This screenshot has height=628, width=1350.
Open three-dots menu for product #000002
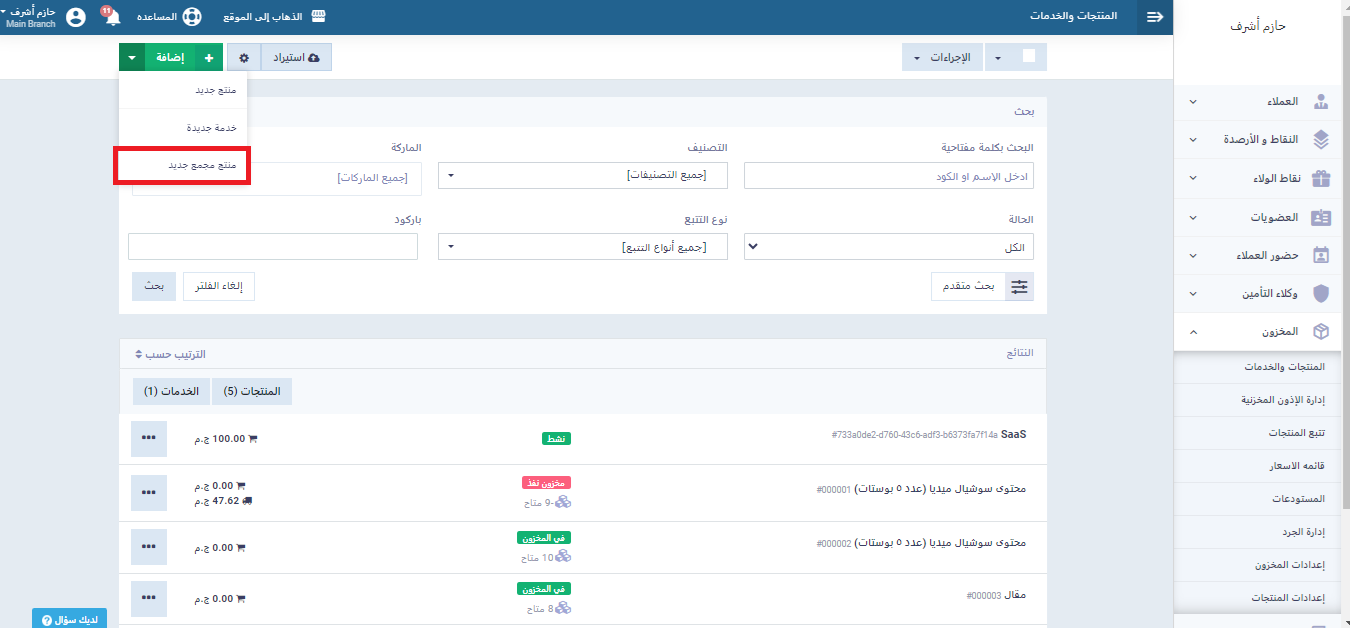click(x=149, y=546)
